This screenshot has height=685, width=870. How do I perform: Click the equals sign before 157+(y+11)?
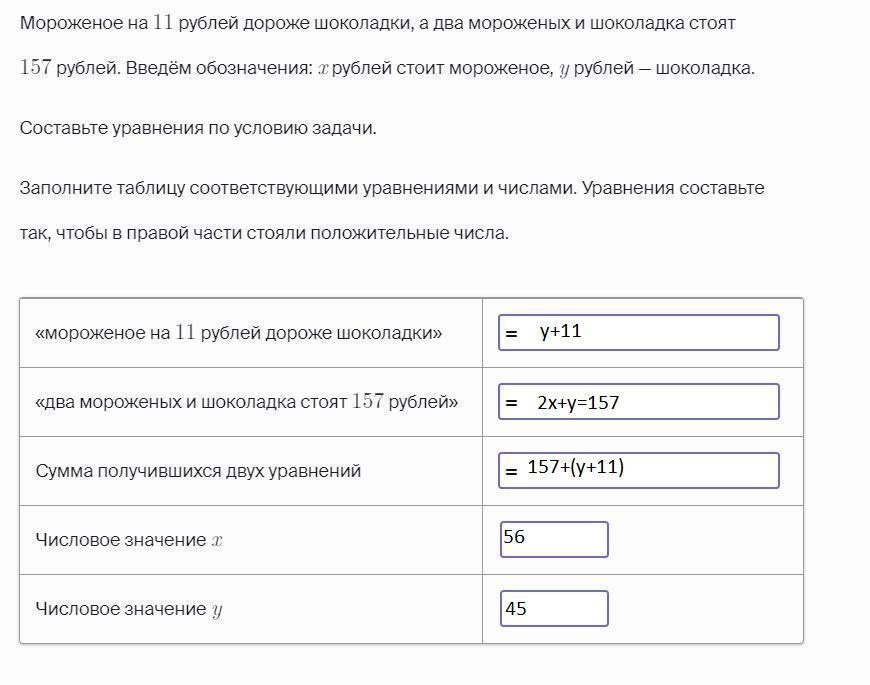click(x=511, y=471)
